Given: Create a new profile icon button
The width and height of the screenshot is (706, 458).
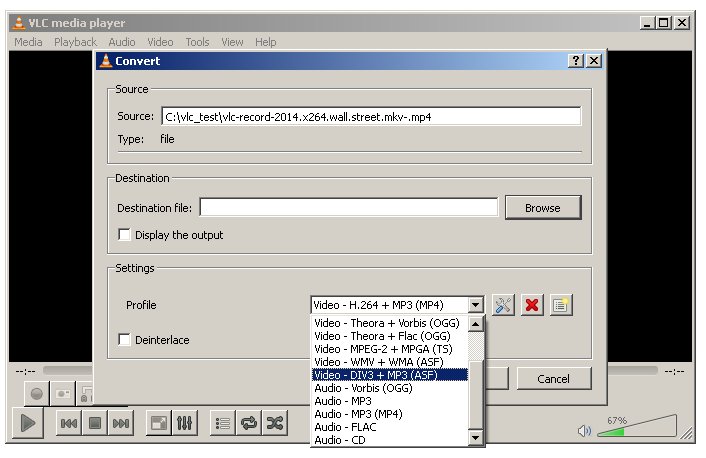Looking at the screenshot, I should [561, 305].
